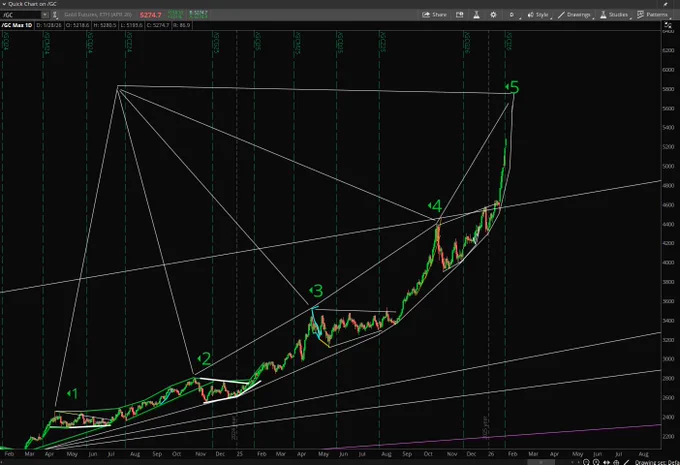Click the symbol link icon beside /GC selector
The width and height of the screenshot is (680, 465).
pos(55,15)
